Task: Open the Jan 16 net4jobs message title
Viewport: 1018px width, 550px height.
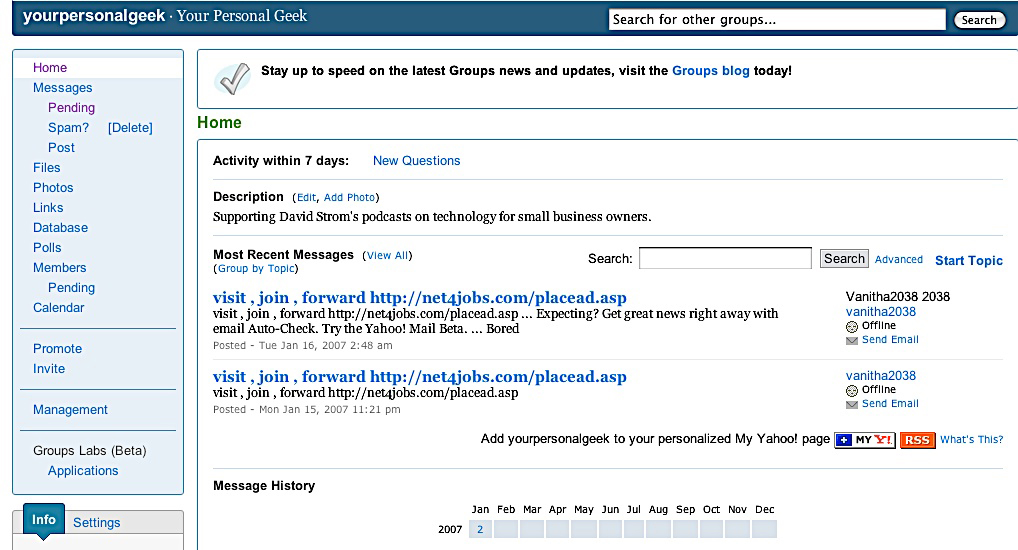Action: (x=419, y=297)
